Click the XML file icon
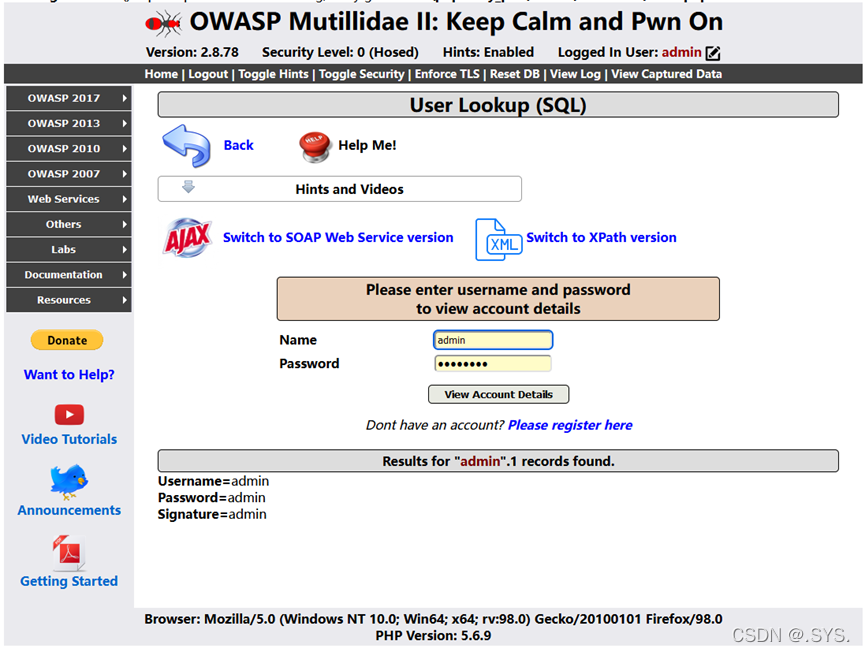 (x=498, y=239)
